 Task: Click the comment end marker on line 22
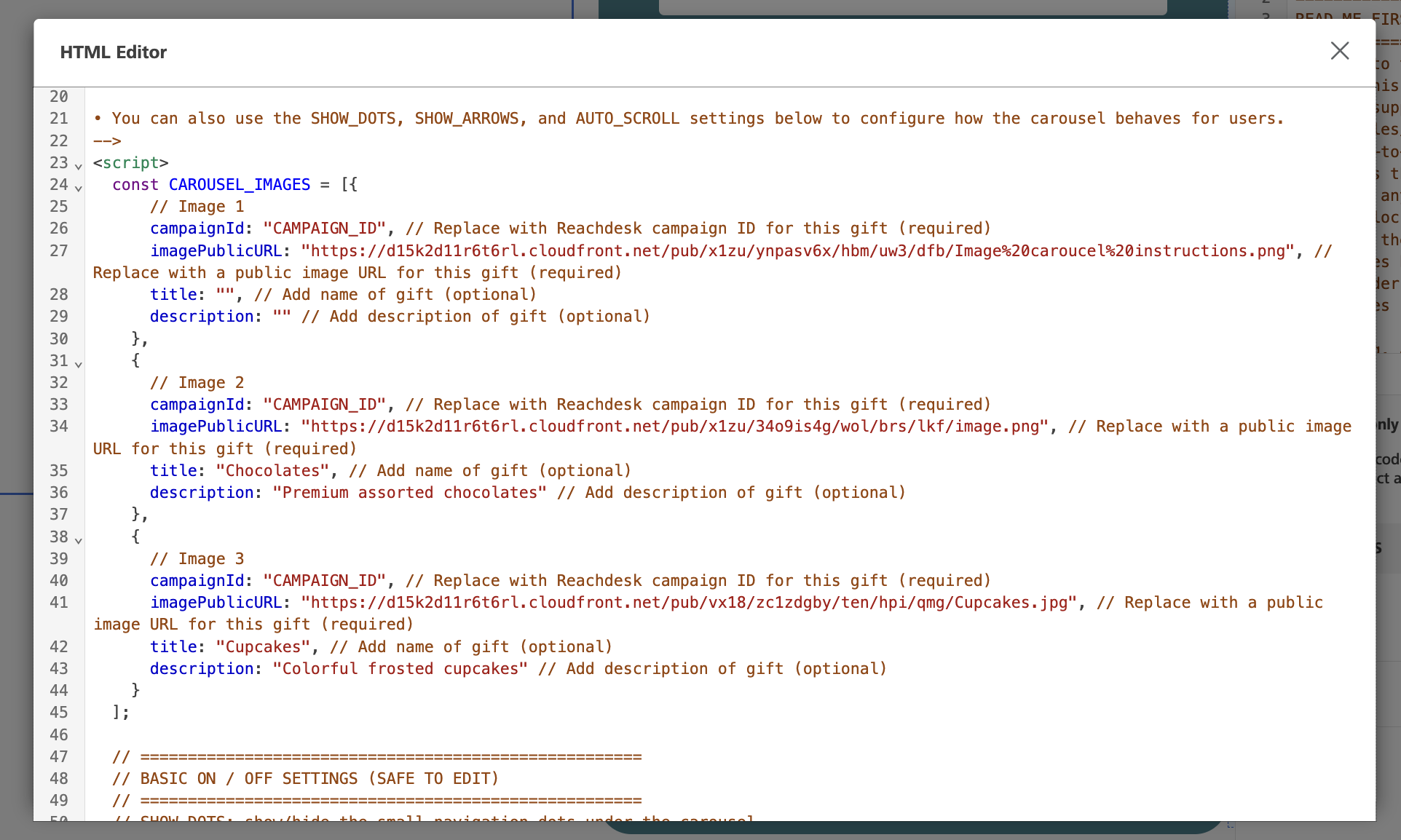(107, 141)
